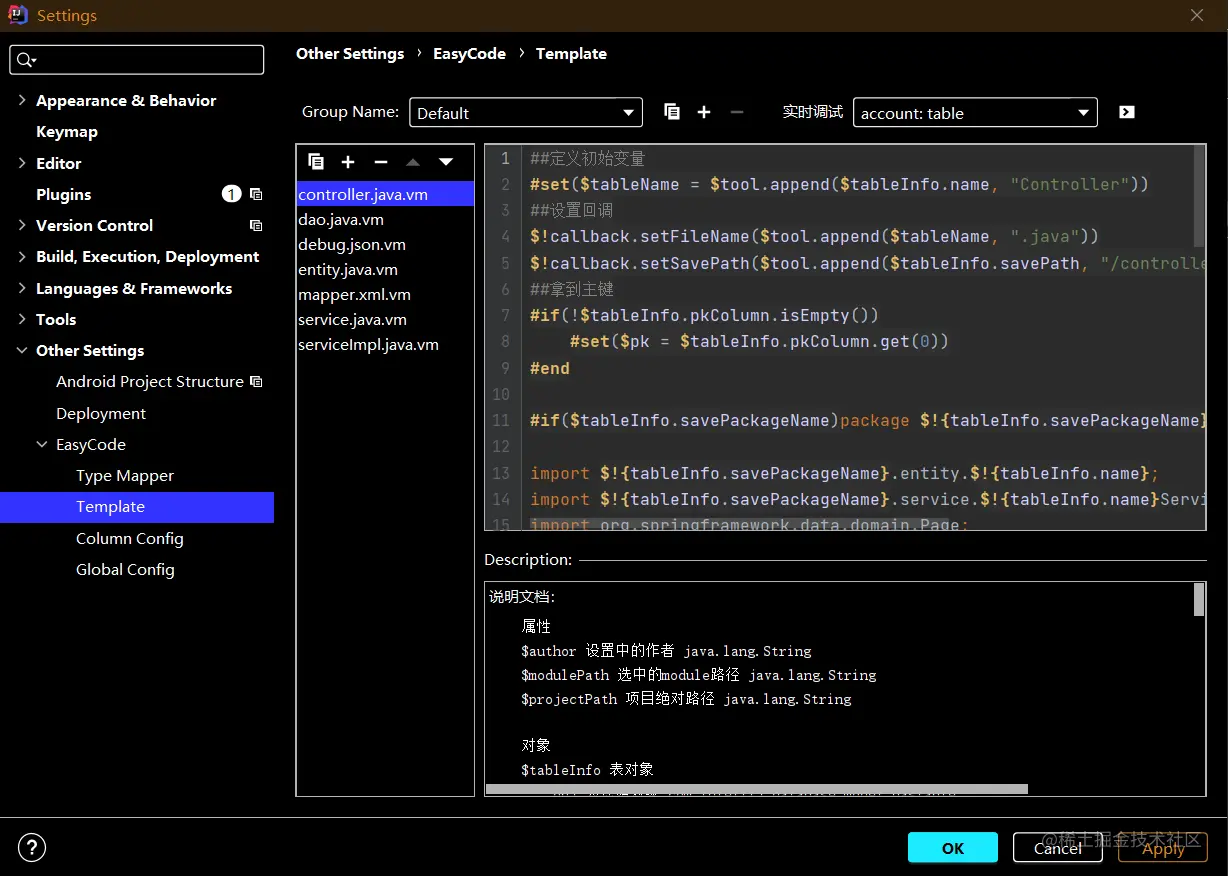1228x876 pixels.
Task: Open the Plugins settings page
Action: [x=63, y=194]
